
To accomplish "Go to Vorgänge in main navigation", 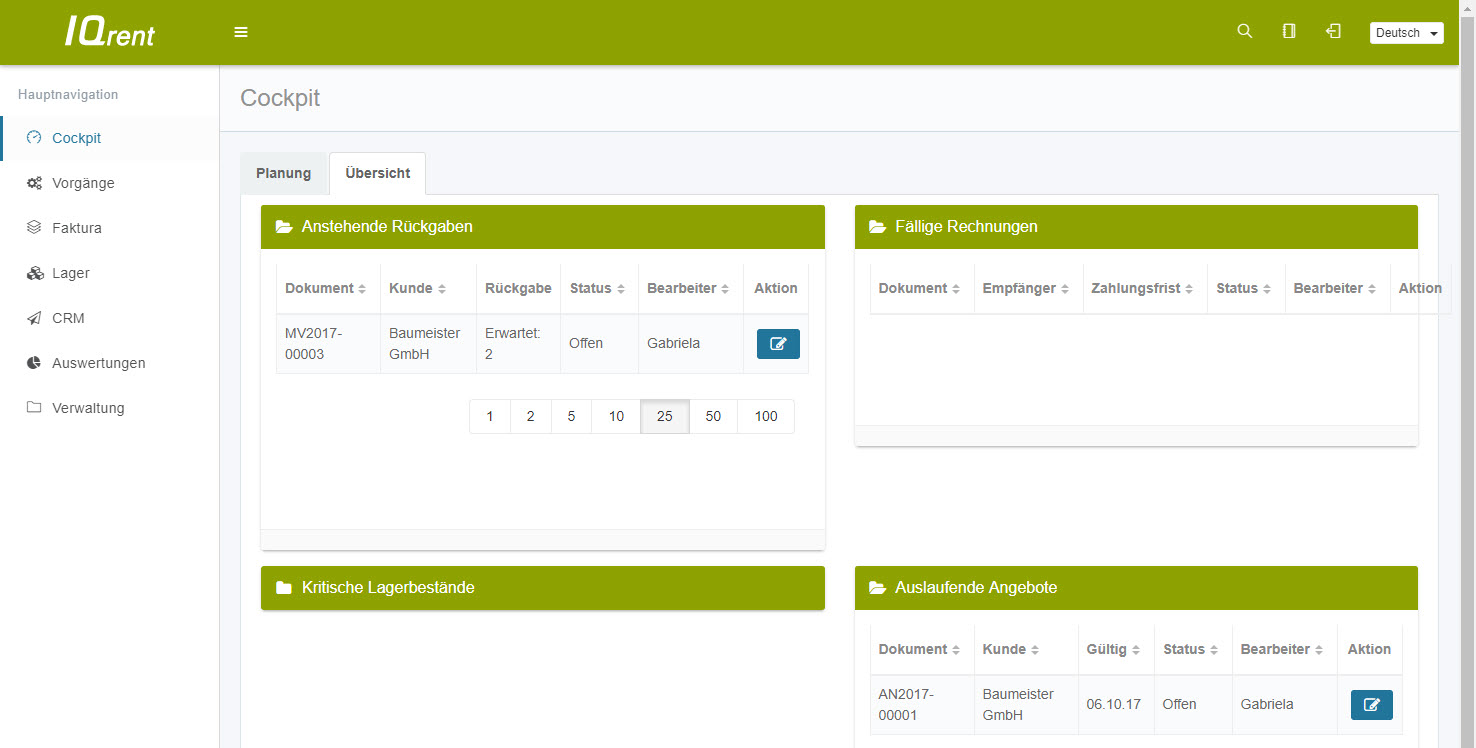I will tap(83, 183).
